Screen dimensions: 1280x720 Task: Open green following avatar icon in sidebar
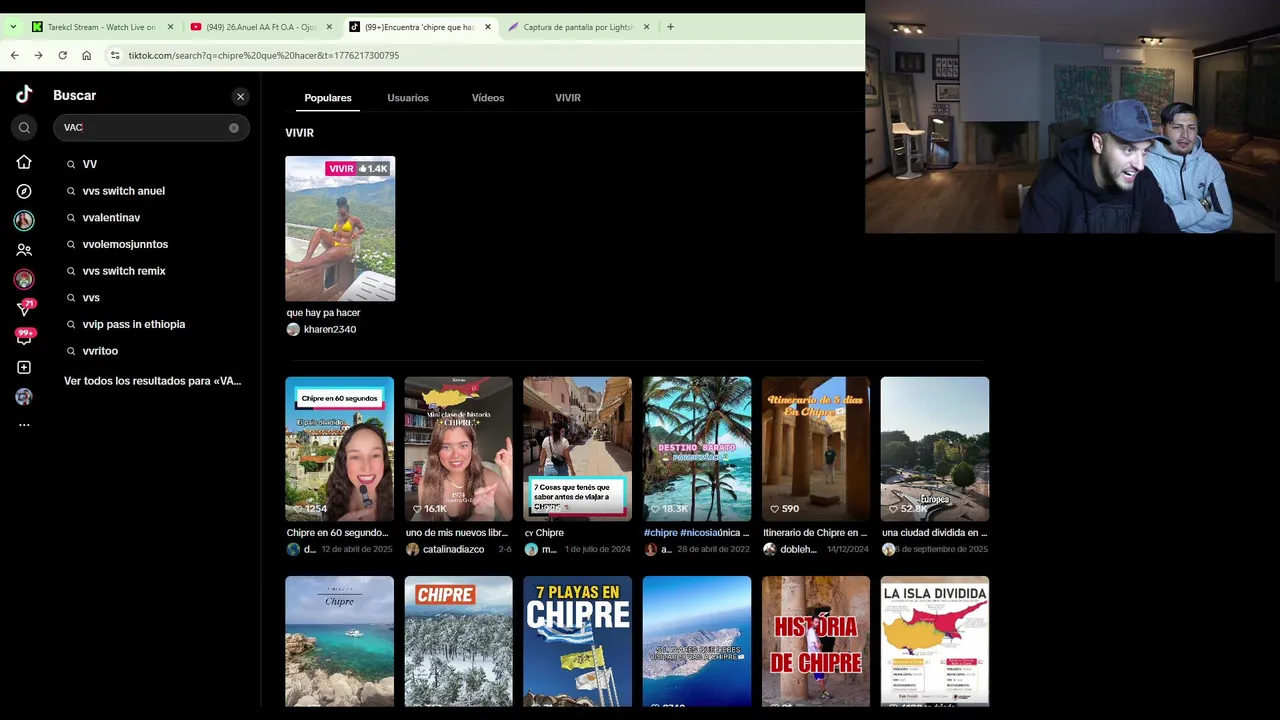pos(24,220)
